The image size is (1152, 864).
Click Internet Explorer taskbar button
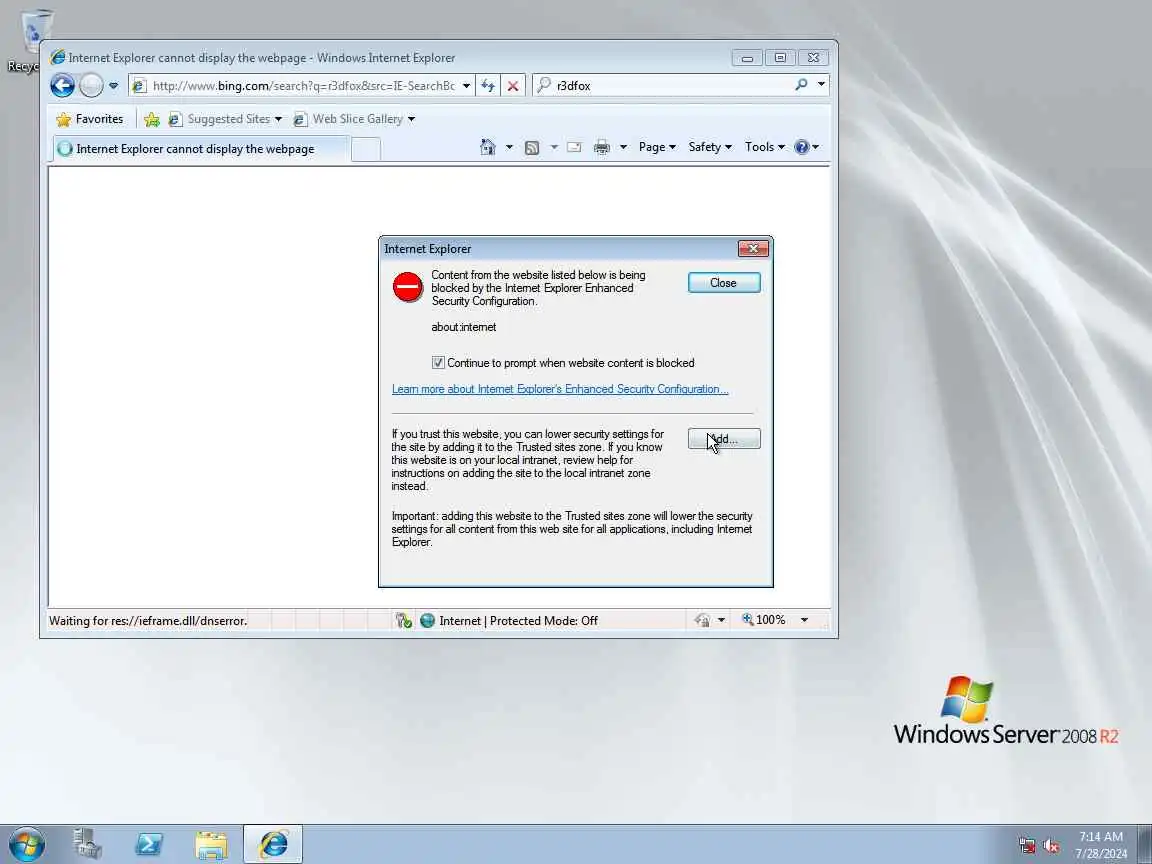point(273,844)
